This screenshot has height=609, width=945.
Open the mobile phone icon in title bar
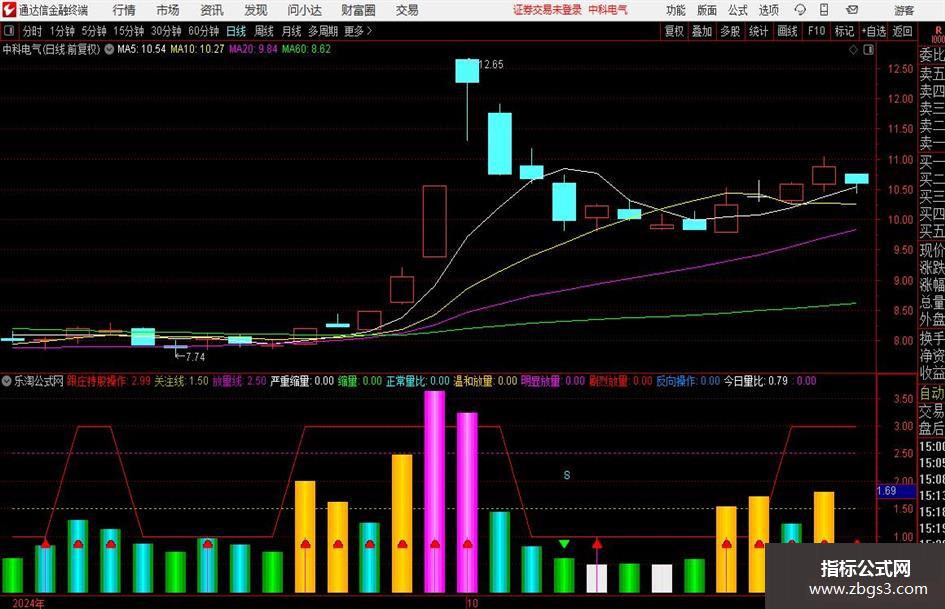click(824, 10)
